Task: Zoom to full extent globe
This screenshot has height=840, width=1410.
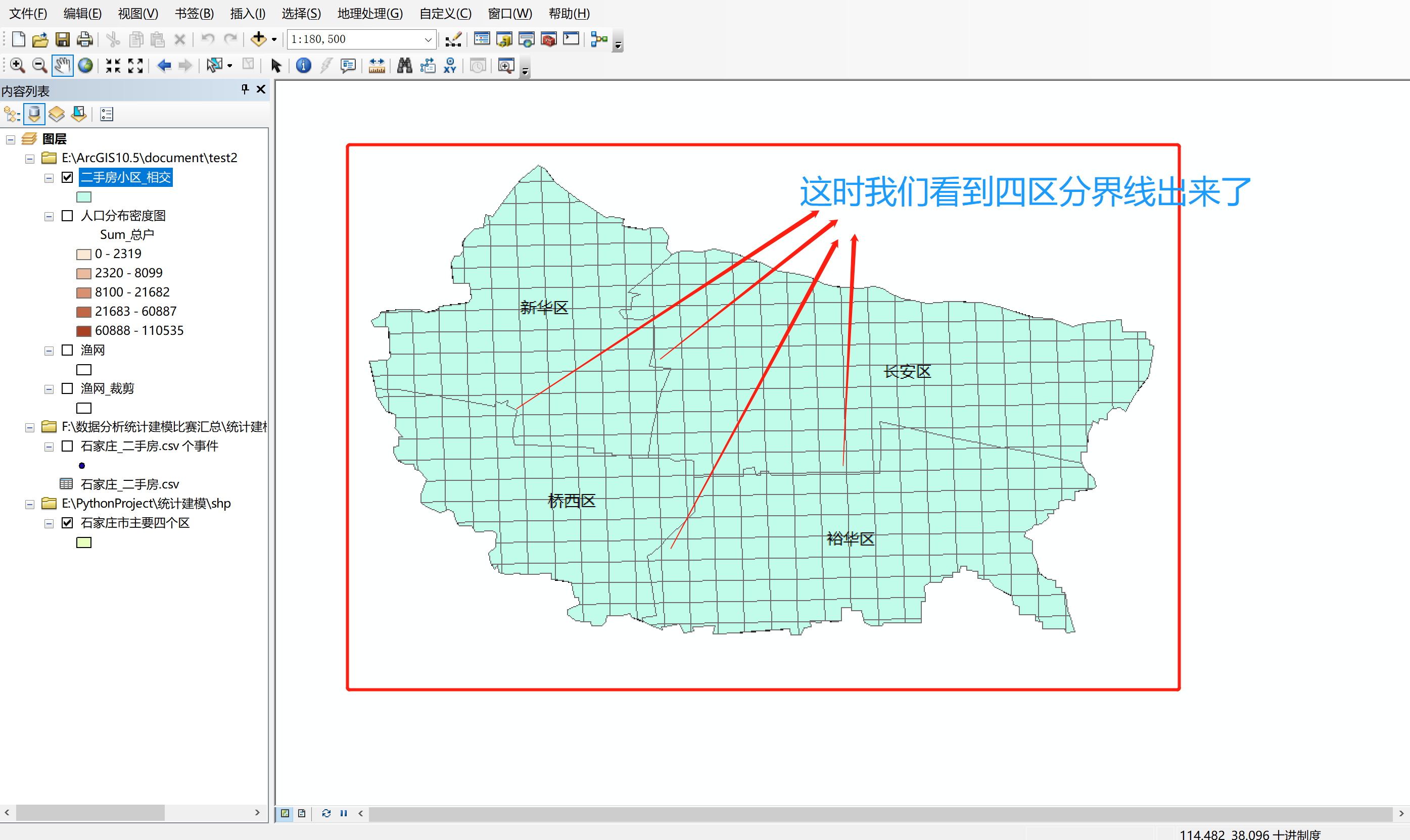Action: tap(85, 66)
